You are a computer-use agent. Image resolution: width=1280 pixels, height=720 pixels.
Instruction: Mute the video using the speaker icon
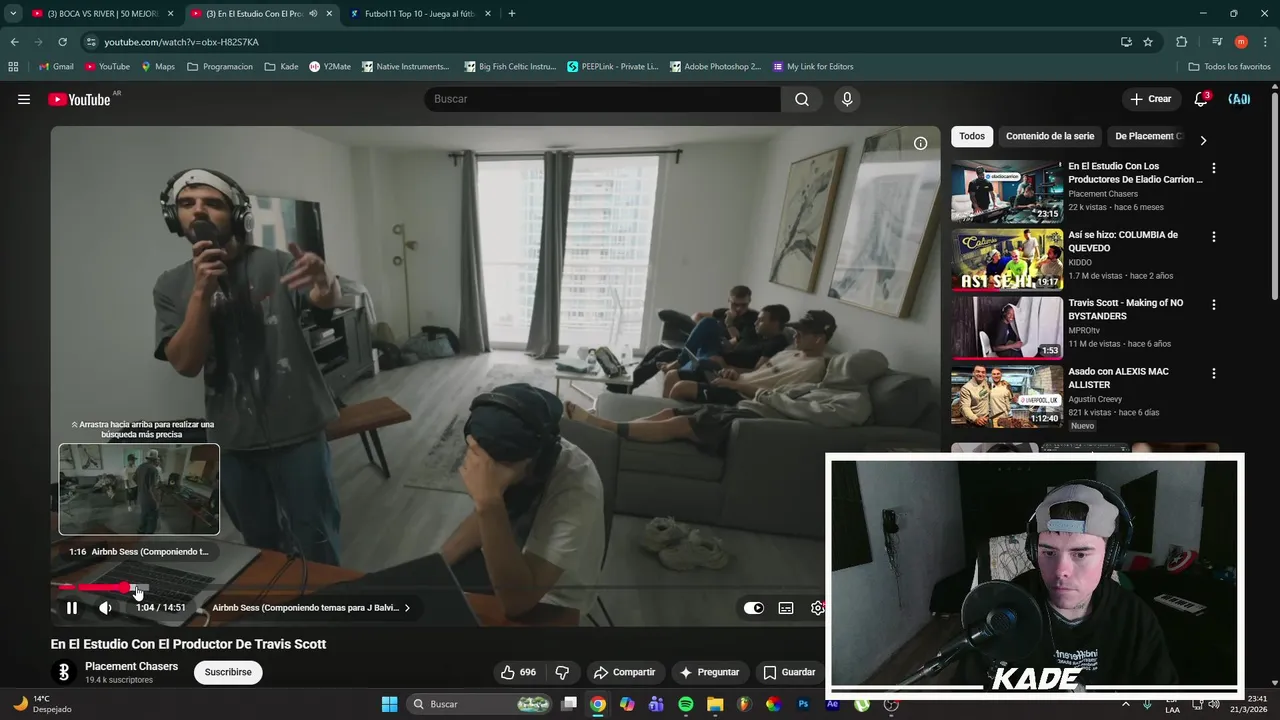tap(105, 608)
